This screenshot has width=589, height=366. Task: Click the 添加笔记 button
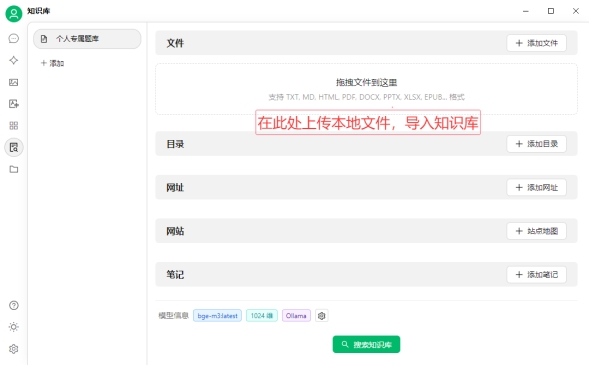click(536, 275)
